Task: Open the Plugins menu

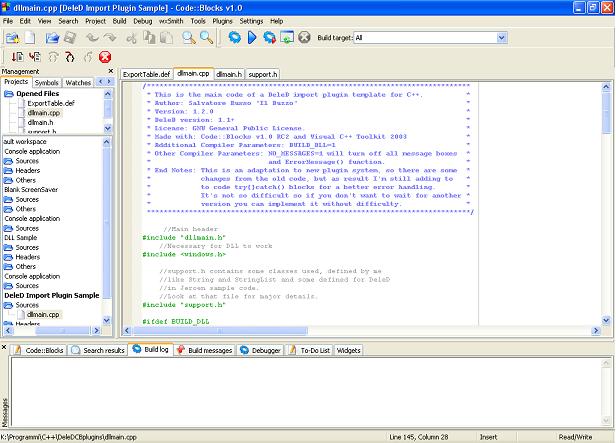Action: [222, 21]
